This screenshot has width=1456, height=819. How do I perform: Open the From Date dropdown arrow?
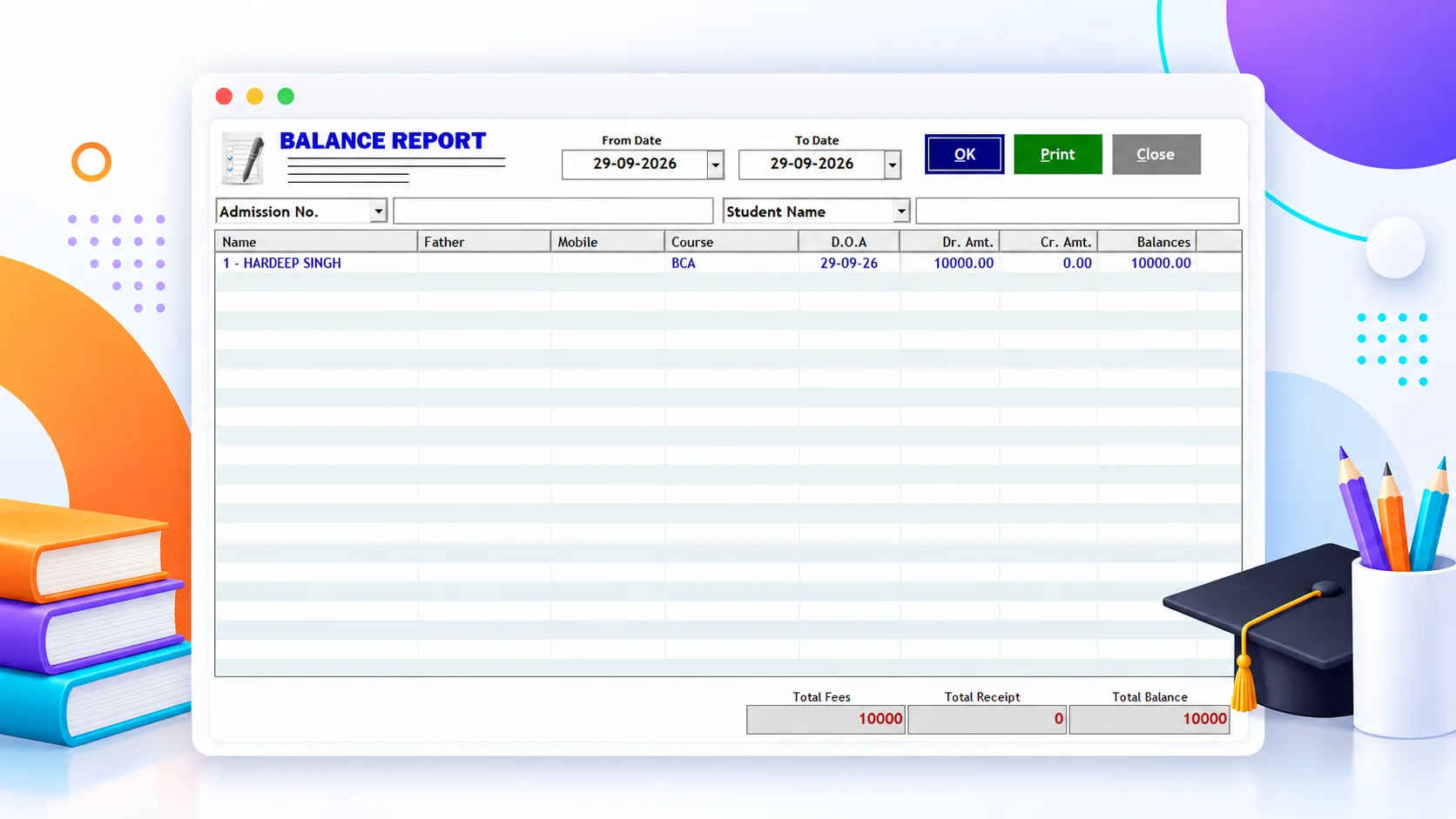(x=715, y=164)
